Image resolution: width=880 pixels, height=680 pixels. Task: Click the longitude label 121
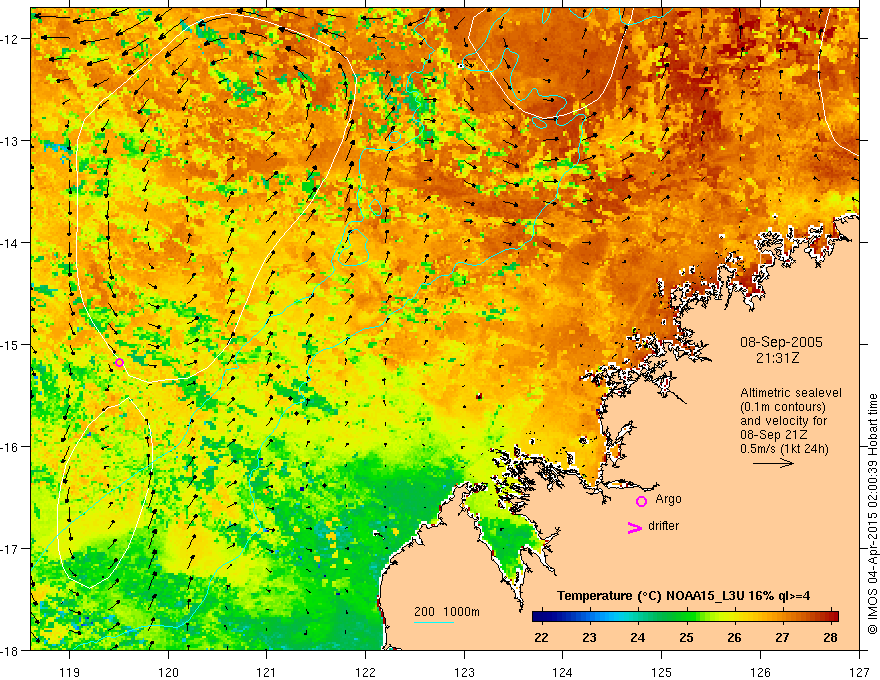click(x=266, y=672)
